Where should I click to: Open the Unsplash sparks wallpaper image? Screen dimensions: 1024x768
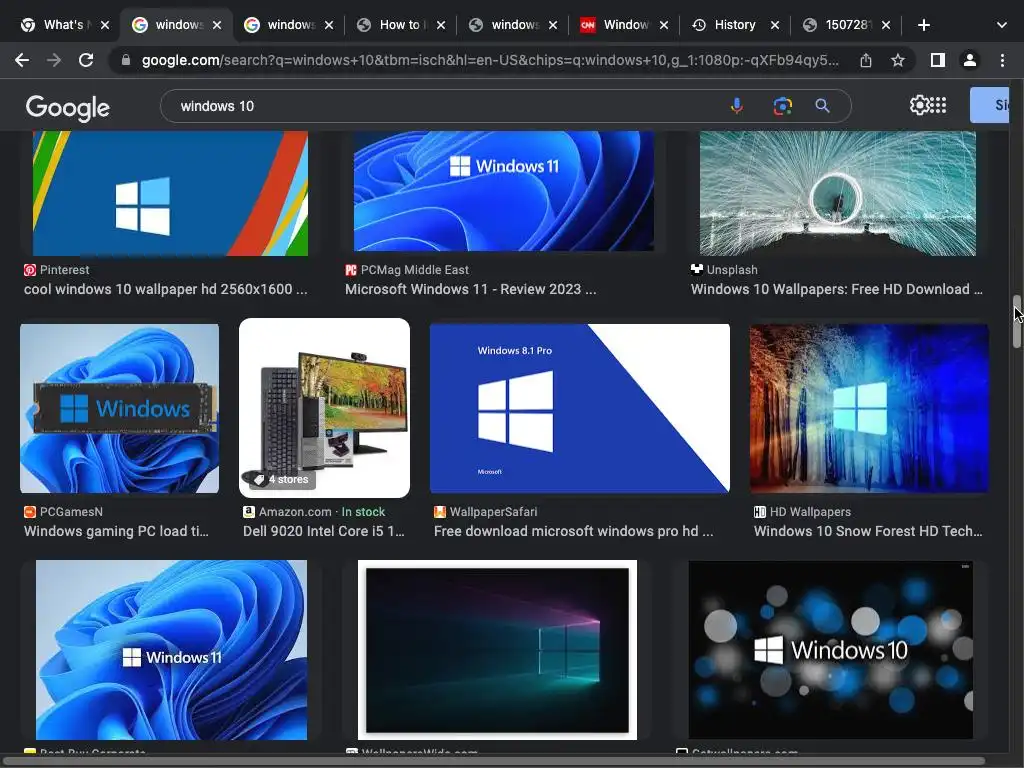pyautogui.click(x=838, y=193)
